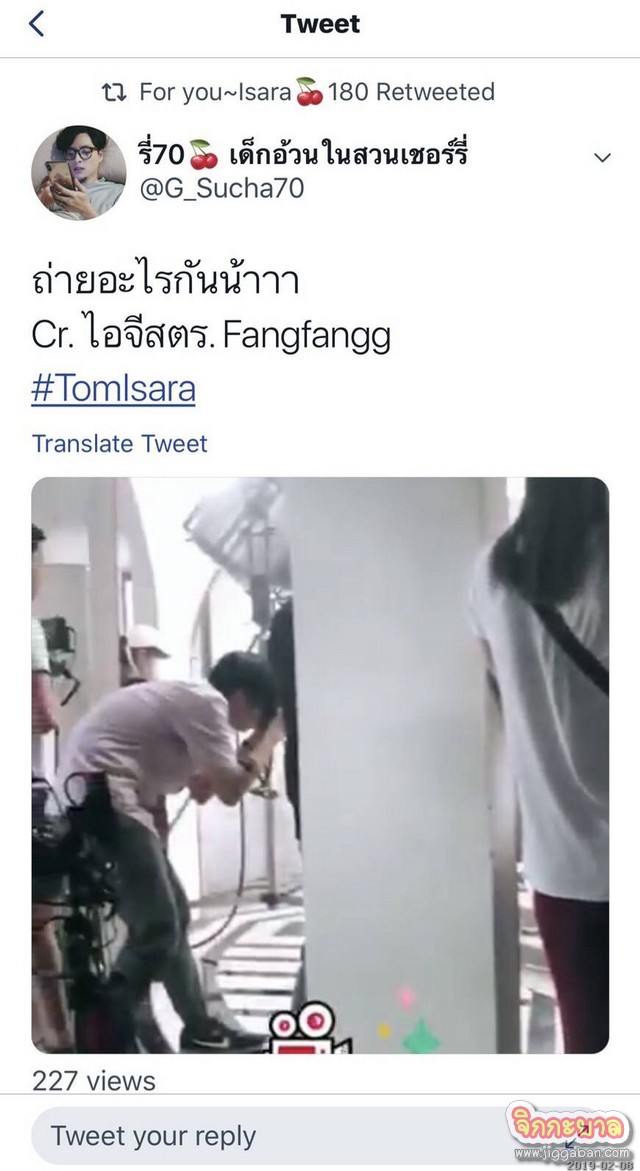Open the author's Thai display name

click(303, 155)
